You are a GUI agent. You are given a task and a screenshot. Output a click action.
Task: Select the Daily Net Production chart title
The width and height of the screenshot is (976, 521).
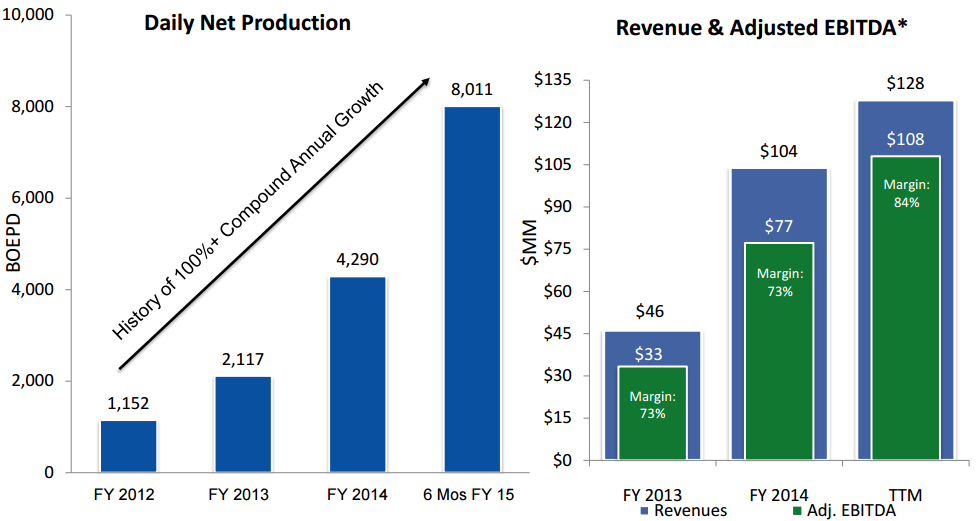pyautogui.click(x=248, y=23)
